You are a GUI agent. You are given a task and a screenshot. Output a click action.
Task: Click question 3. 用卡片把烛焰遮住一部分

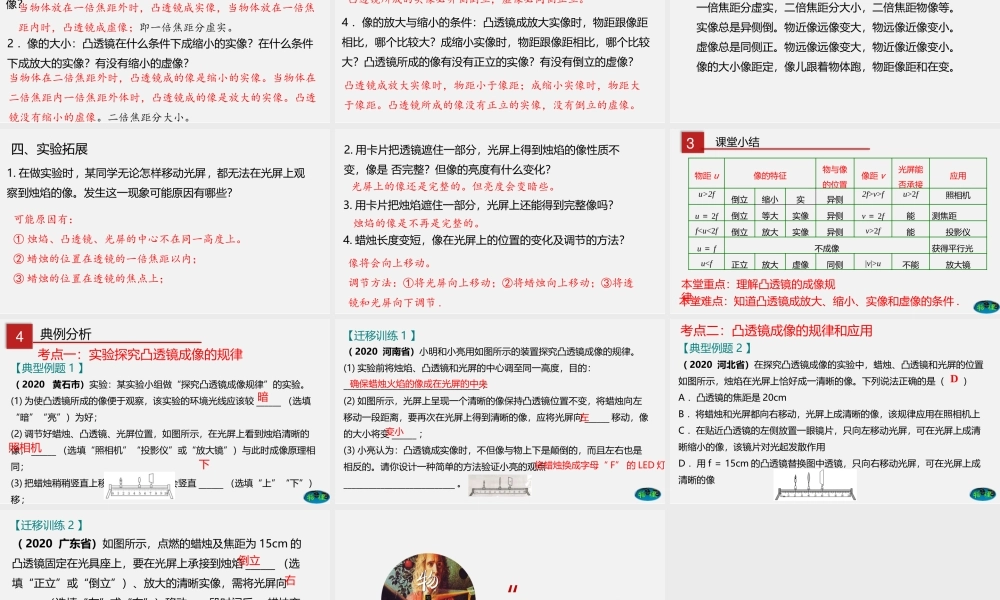(x=478, y=205)
